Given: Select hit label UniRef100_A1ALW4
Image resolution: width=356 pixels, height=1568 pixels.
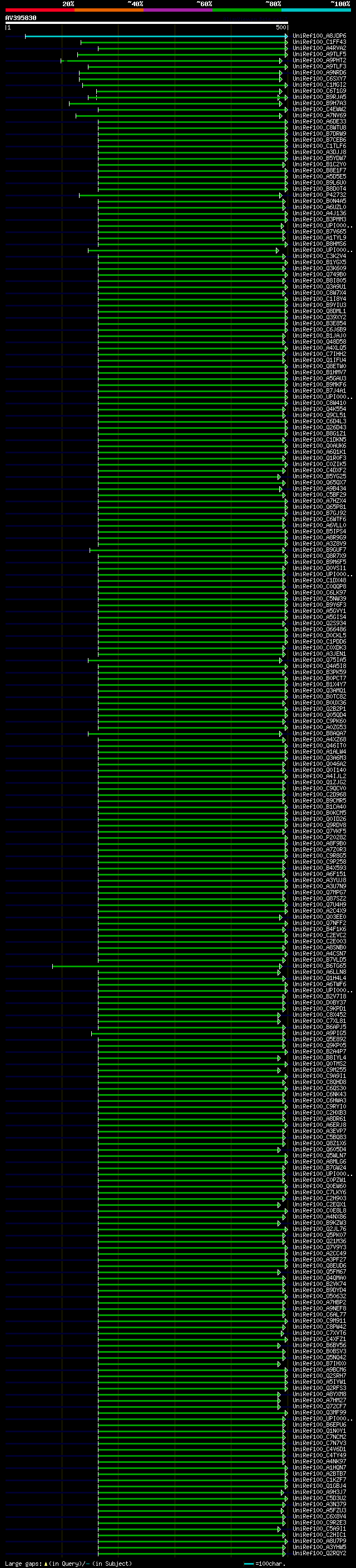Looking at the screenshot, I should point(319,752).
